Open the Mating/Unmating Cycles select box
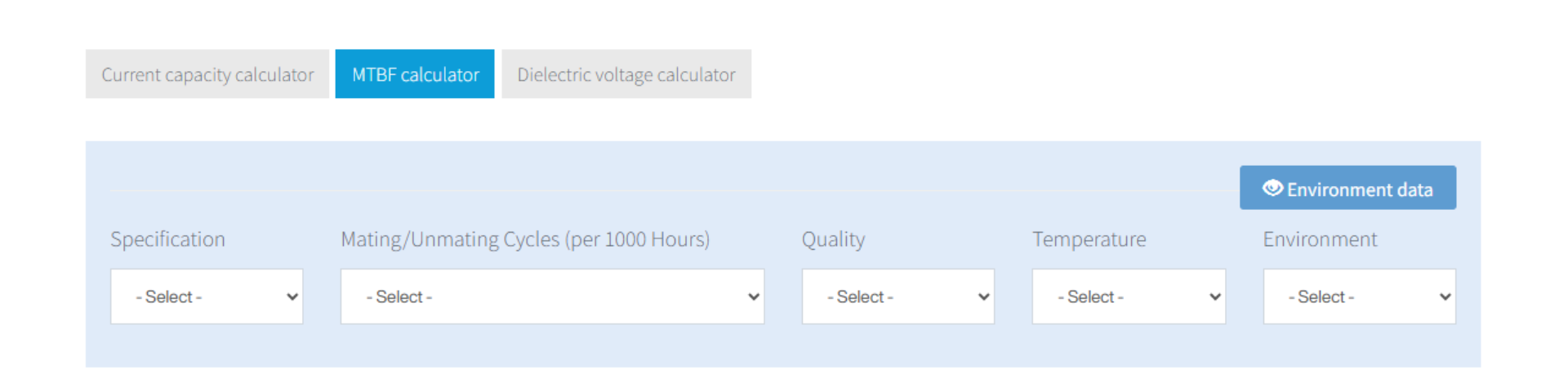 point(552,296)
